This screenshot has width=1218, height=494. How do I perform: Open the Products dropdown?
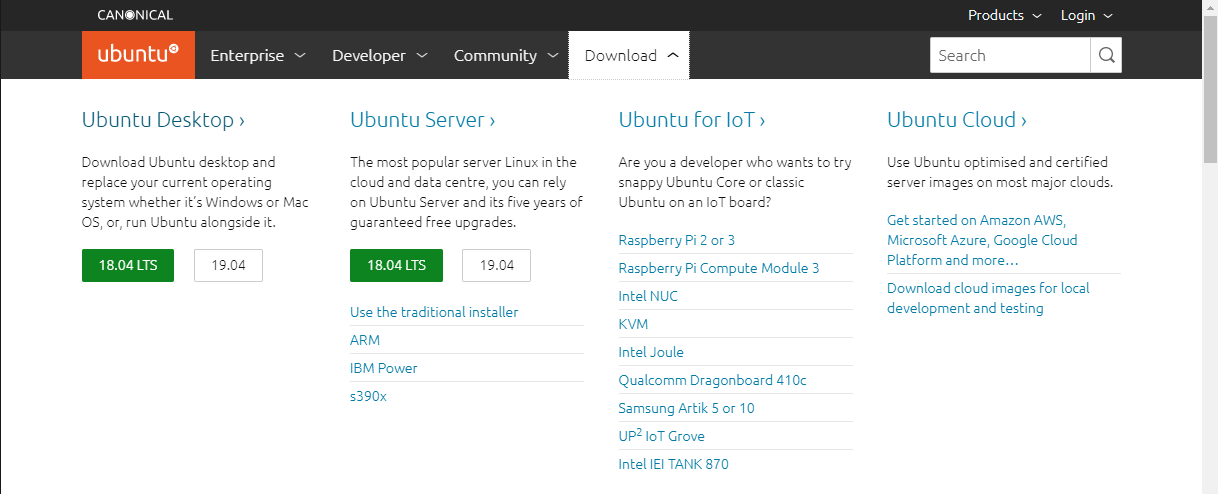(x=1004, y=15)
